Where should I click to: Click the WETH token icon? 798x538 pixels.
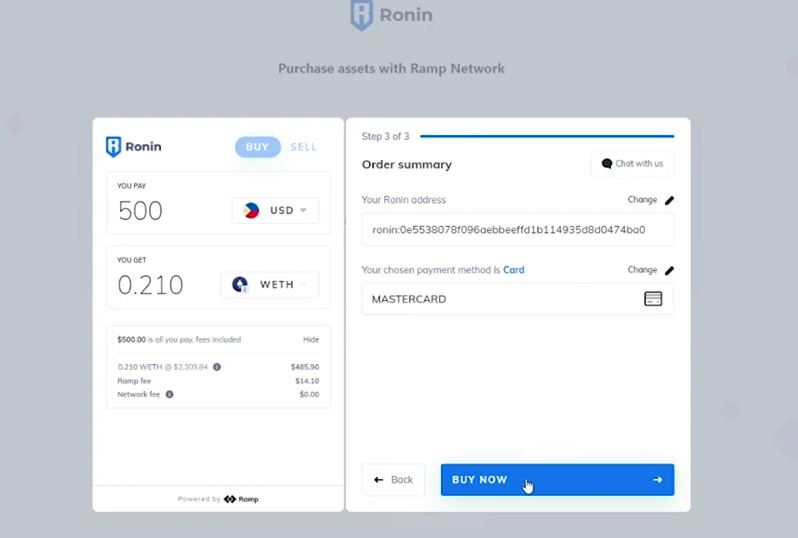240,284
